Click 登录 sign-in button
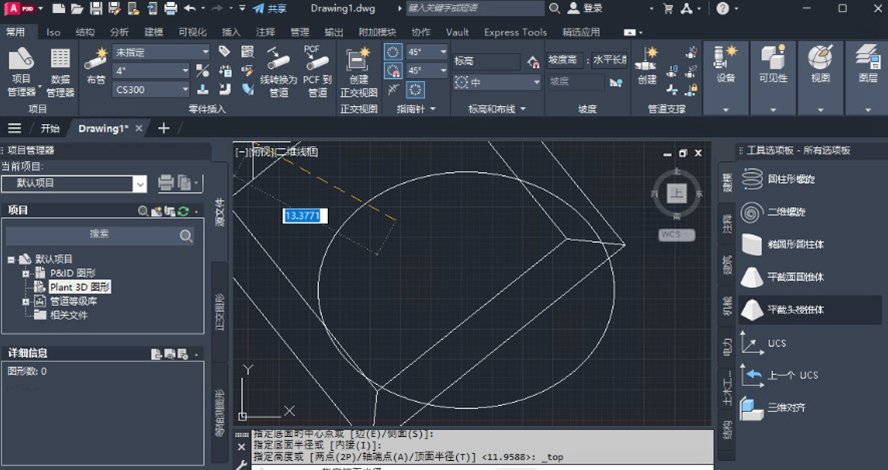The width and height of the screenshot is (888, 470). [585, 8]
